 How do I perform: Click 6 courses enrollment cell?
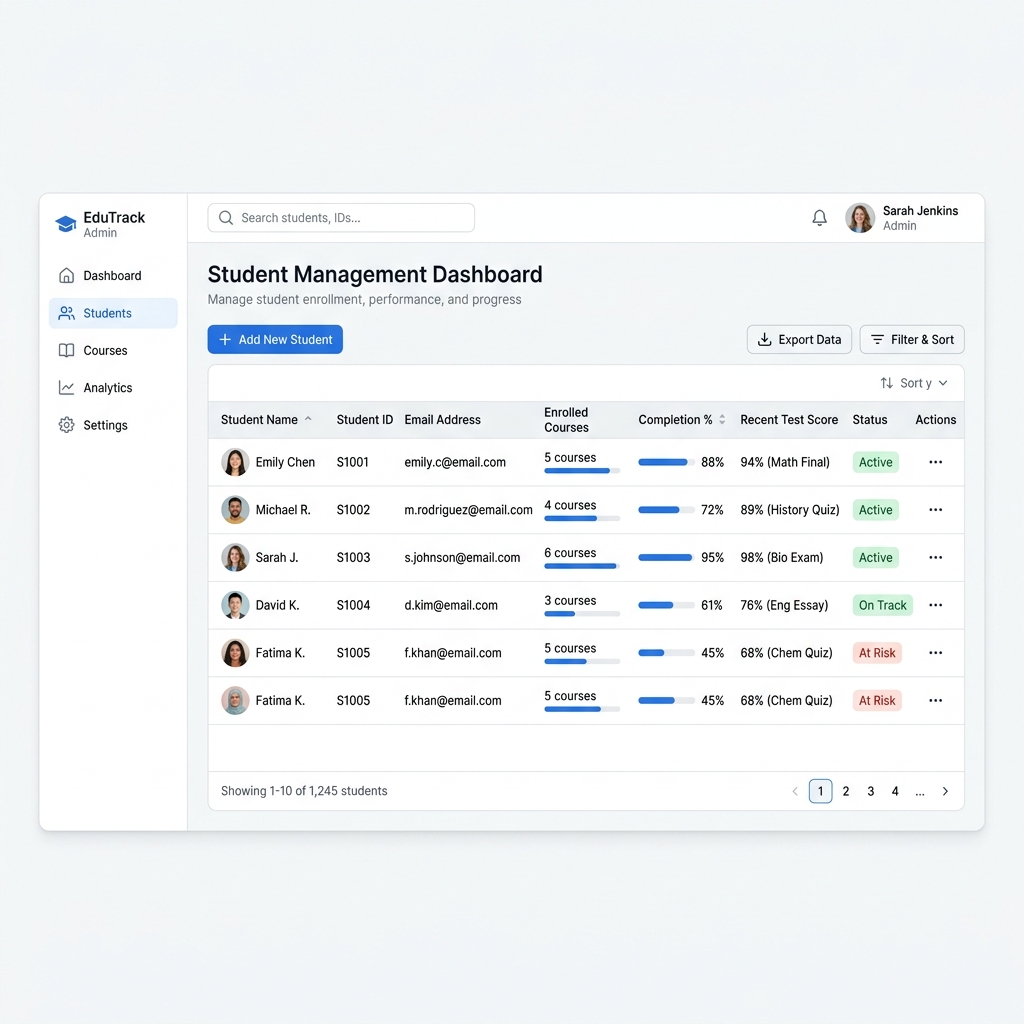coord(581,558)
